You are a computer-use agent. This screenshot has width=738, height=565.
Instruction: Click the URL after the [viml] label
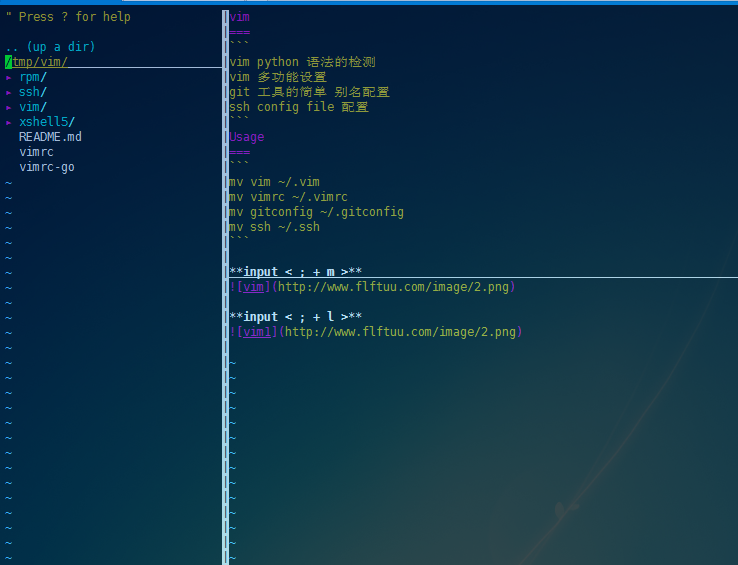400,332
